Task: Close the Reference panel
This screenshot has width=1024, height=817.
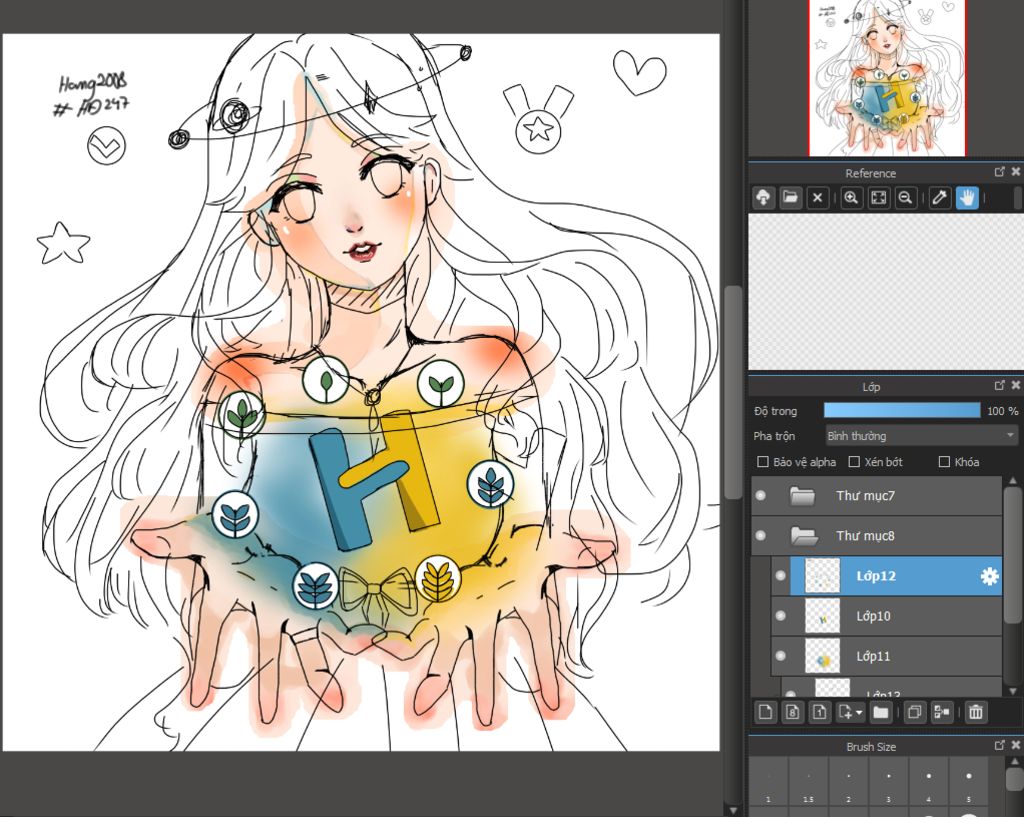Action: pyautogui.click(x=1016, y=172)
